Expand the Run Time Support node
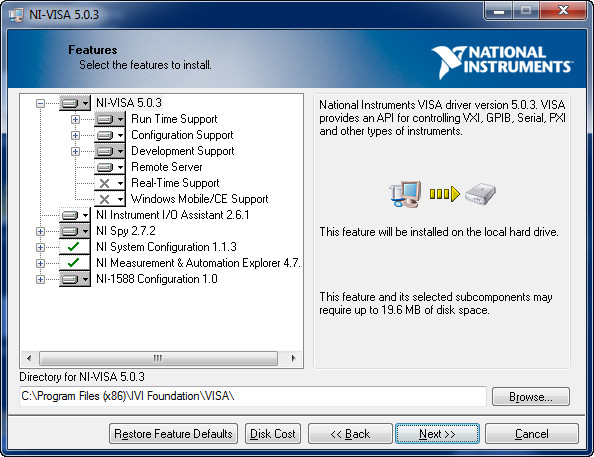This screenshot has height=457, width=594. 75,119
